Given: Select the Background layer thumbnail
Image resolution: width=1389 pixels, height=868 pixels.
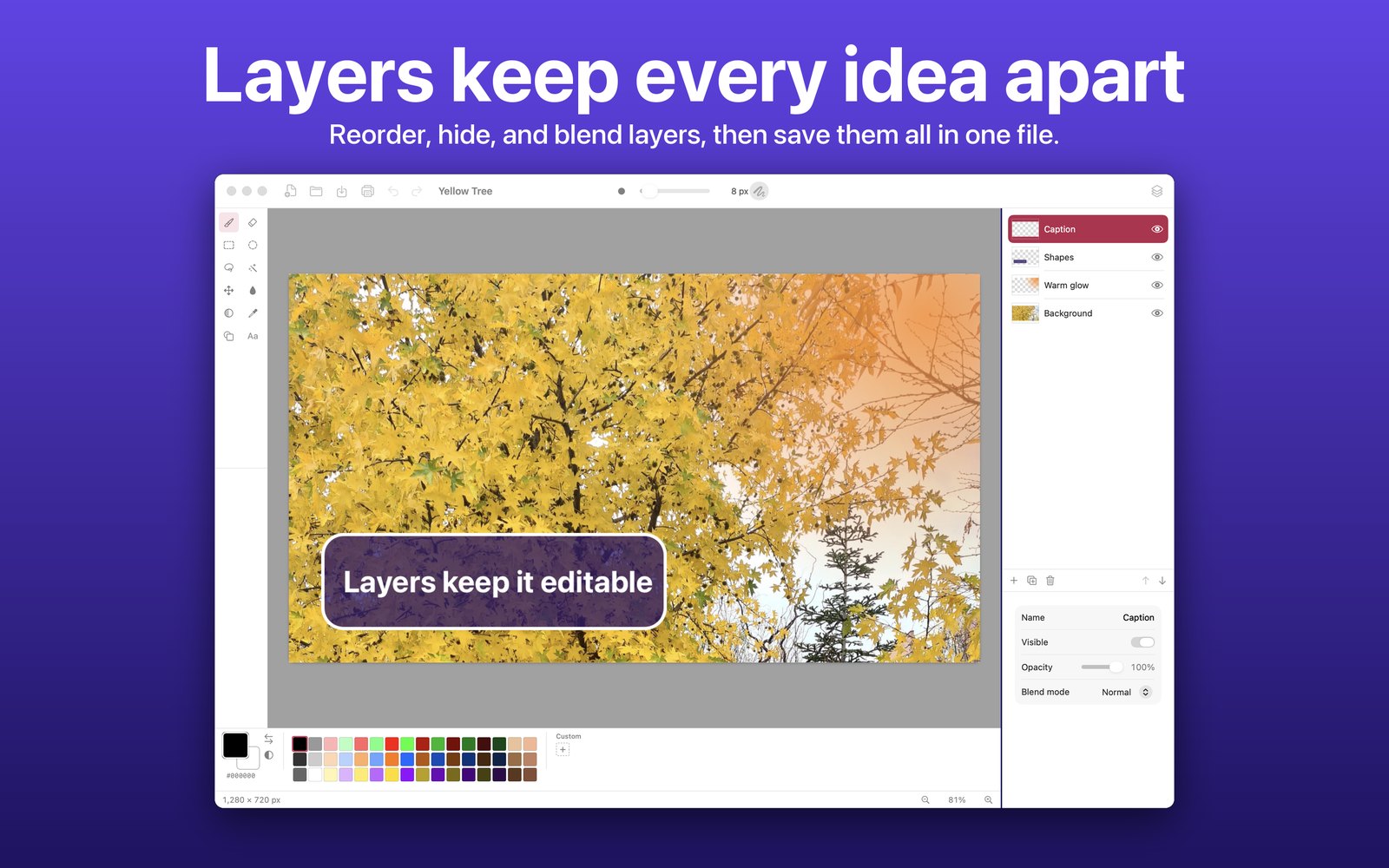Looking at the screenshot, I should coord(1025,313).
